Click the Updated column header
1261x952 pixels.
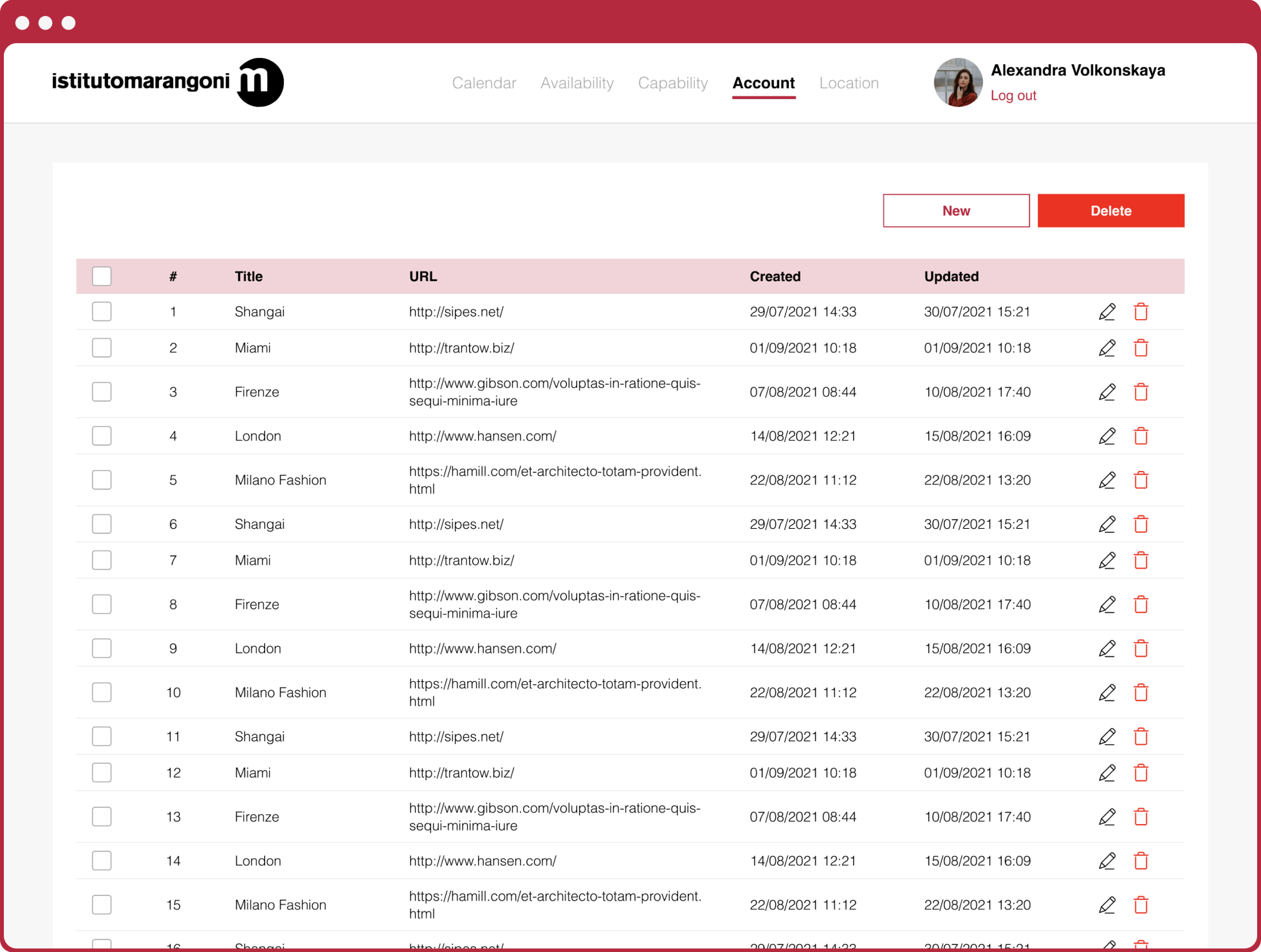coord(952,277)
